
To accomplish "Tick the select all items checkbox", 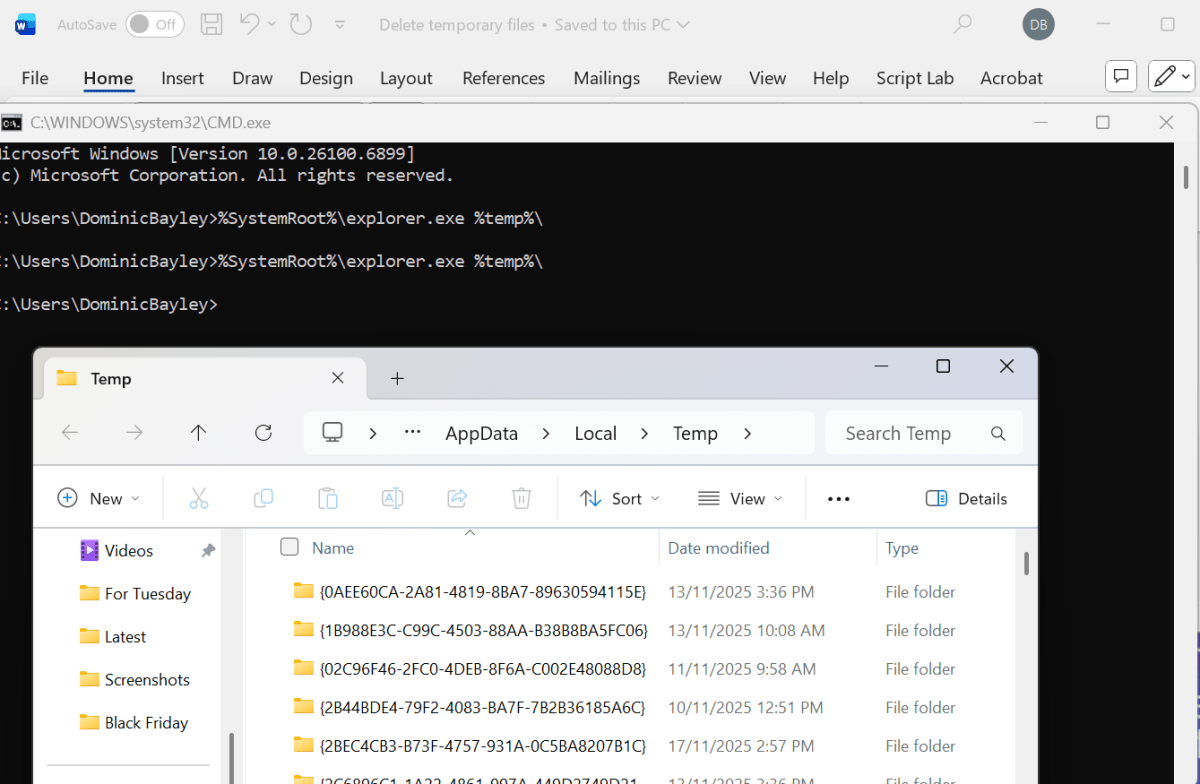I will pyautogui.click(x=289, y=547).
